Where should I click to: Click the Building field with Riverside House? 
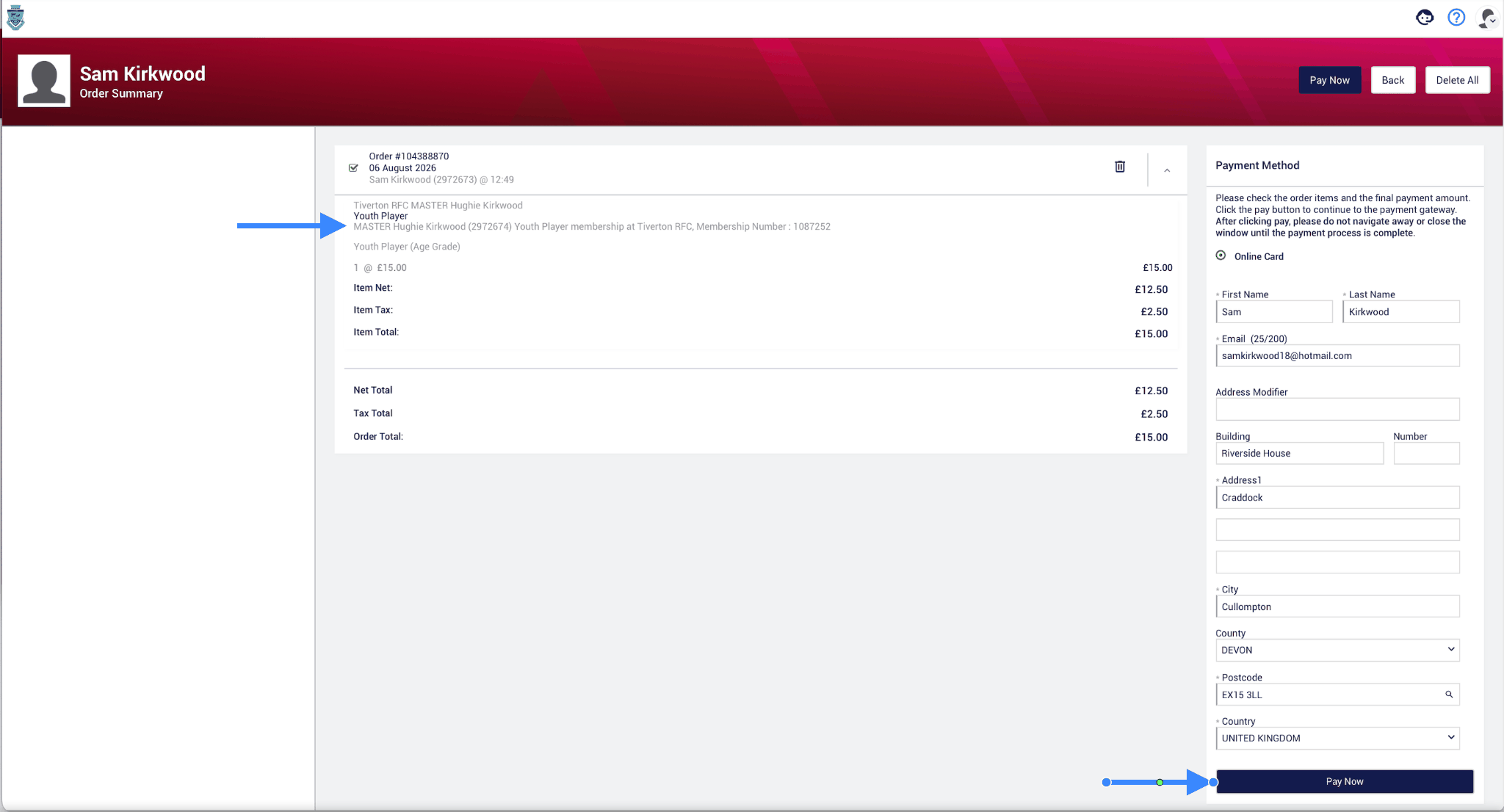point(1300,453)
